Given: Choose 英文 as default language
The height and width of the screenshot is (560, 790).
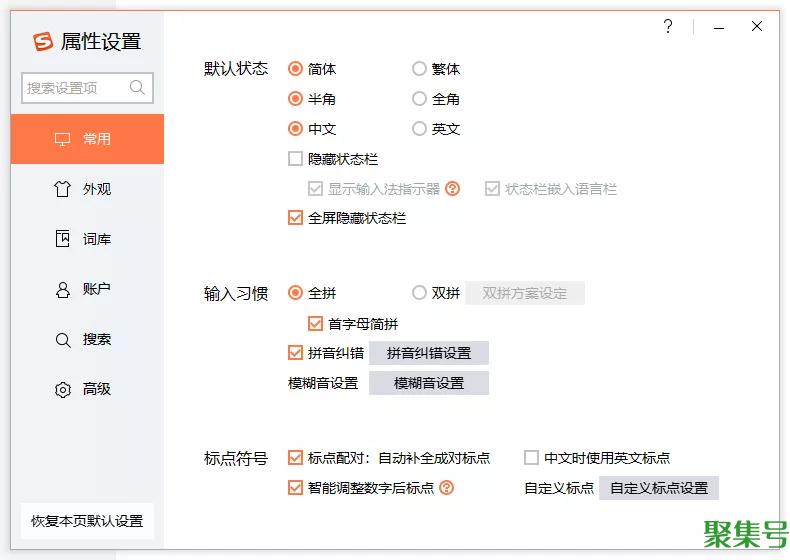Looking at the screenshot, I should click(x=420, y=129).
